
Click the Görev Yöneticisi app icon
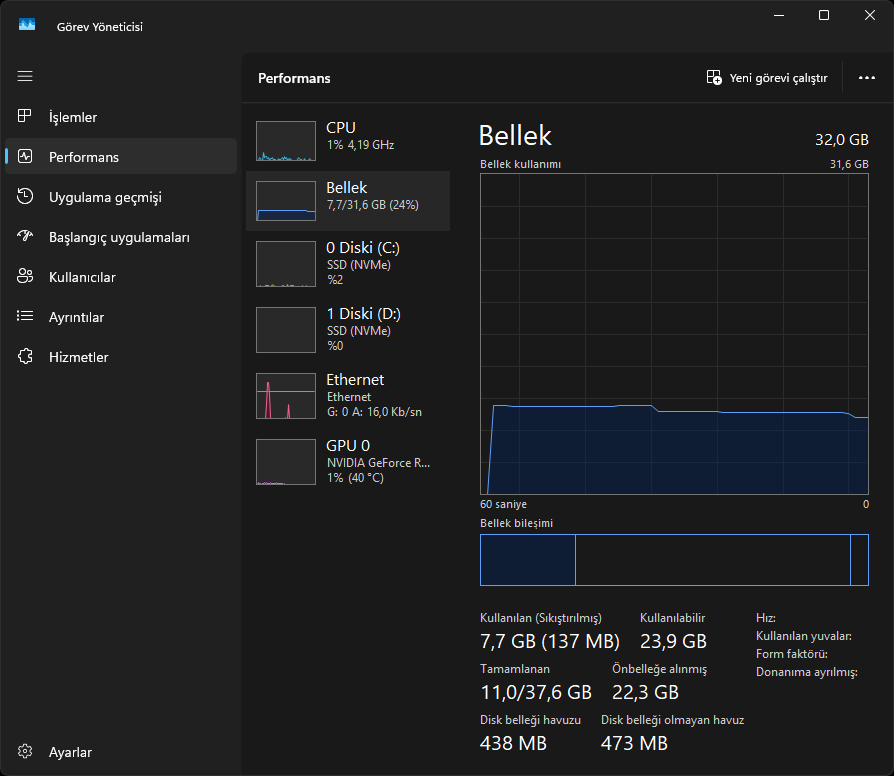(27, 25)
